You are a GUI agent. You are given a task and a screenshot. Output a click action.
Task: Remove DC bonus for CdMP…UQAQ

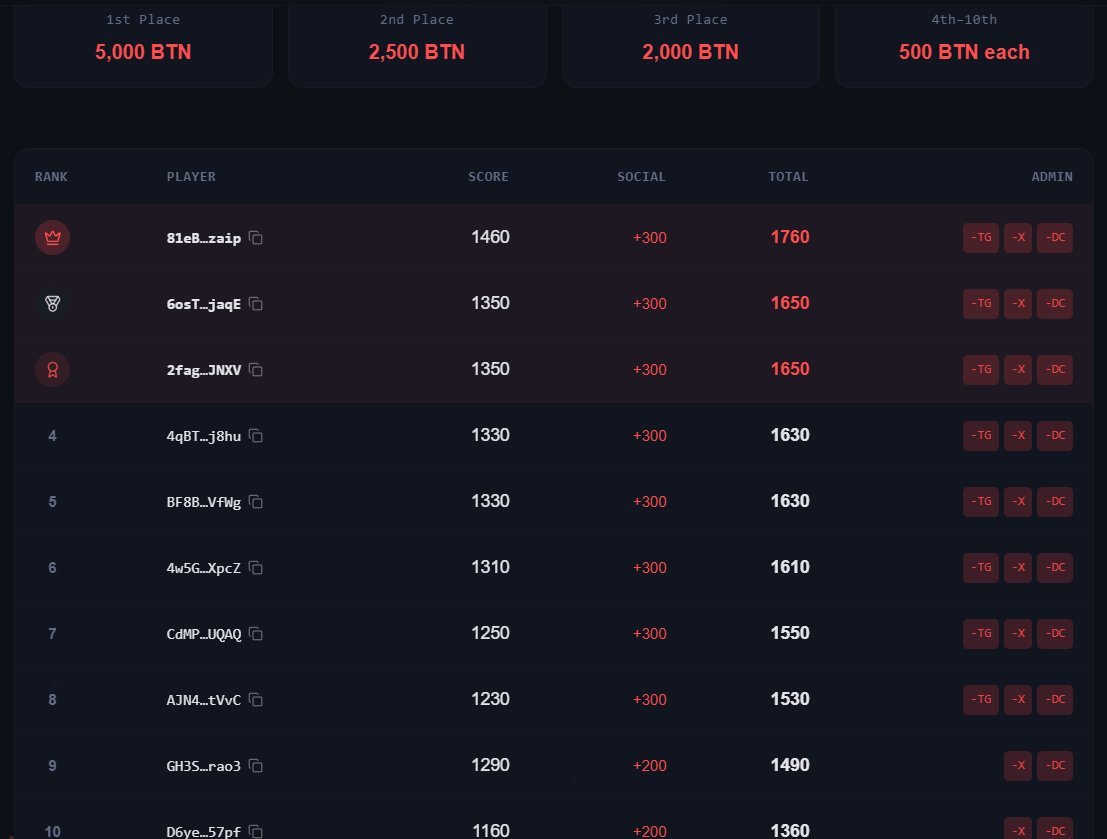point(1055,634)
